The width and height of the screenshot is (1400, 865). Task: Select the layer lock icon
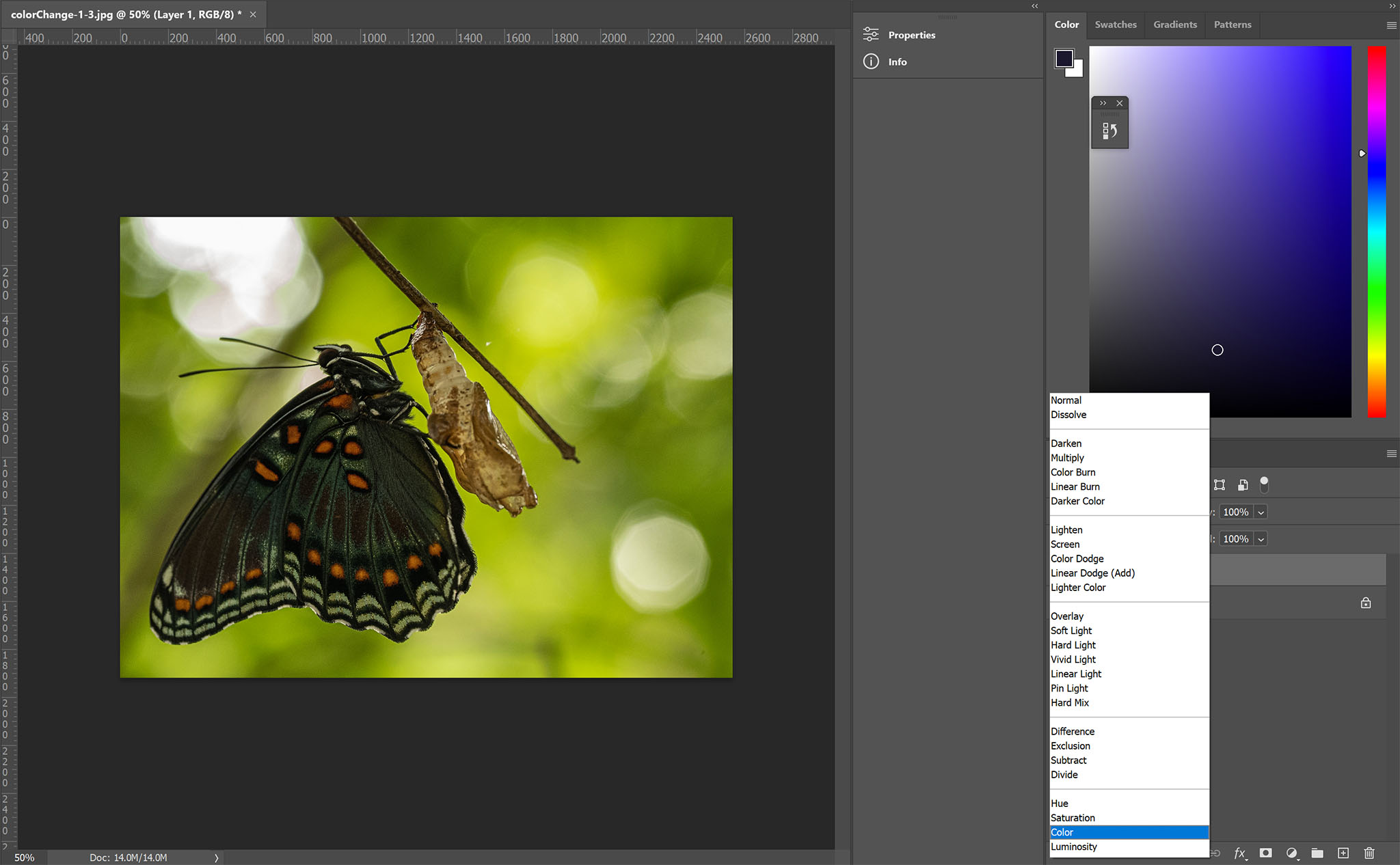tap(1366, 602)
